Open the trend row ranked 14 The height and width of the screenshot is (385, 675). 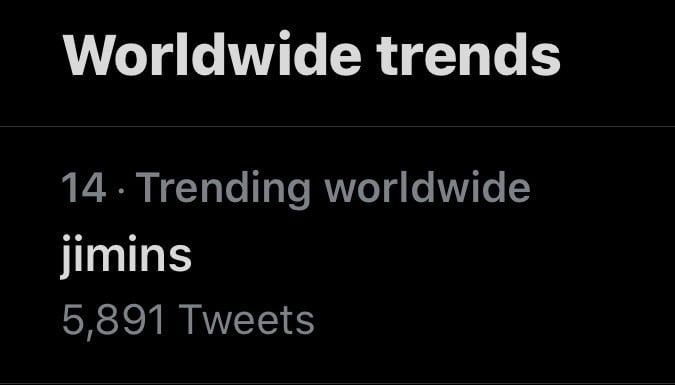click(338, 255)
